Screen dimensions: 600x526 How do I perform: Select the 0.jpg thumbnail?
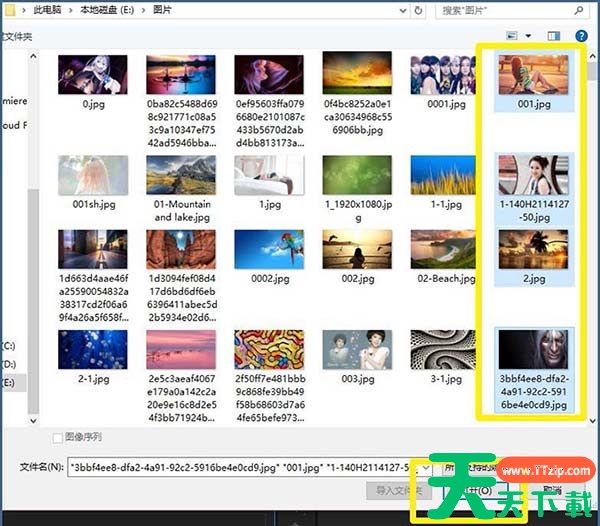tap(93, 75)
